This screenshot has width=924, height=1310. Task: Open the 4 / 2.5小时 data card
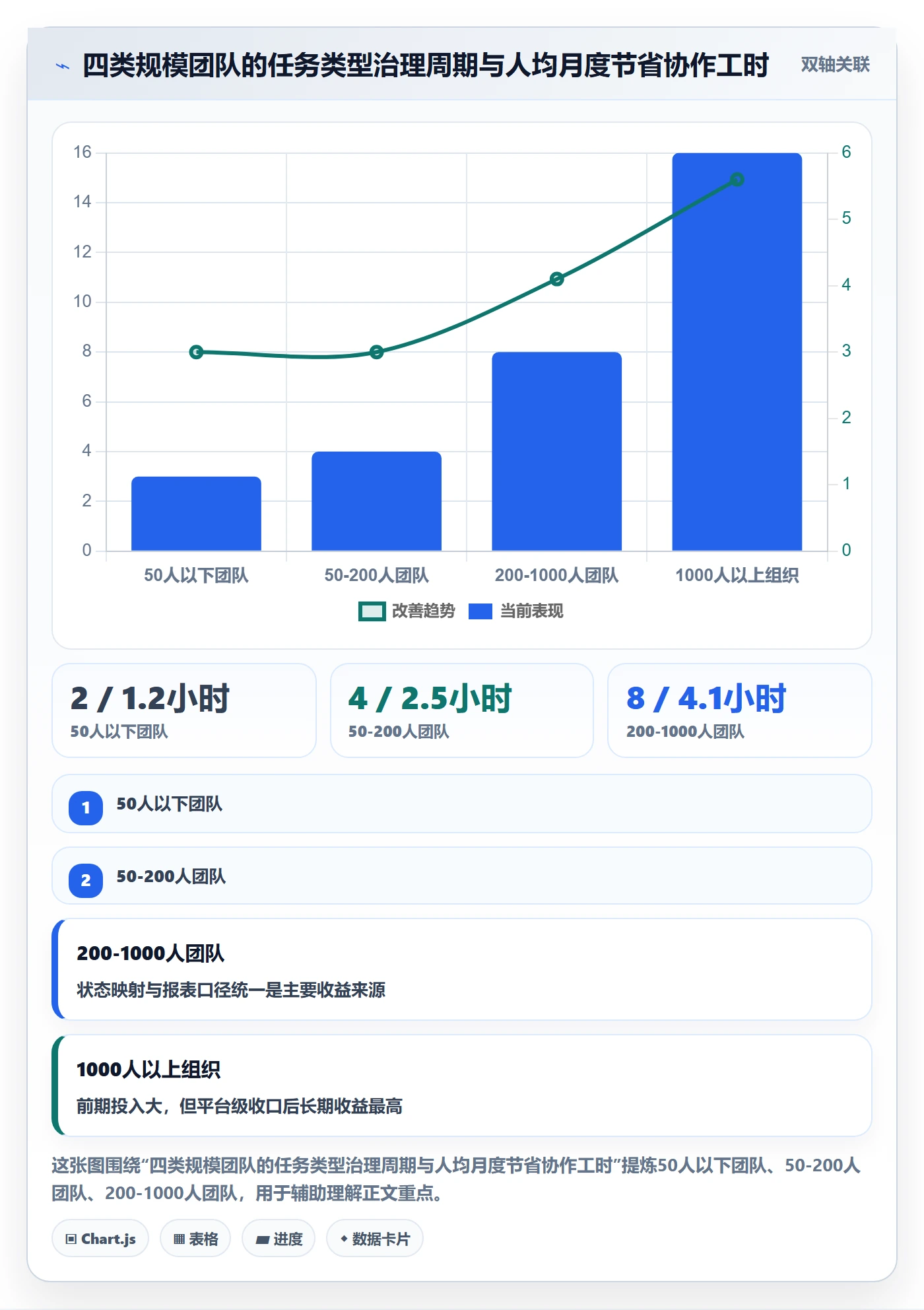462,710
